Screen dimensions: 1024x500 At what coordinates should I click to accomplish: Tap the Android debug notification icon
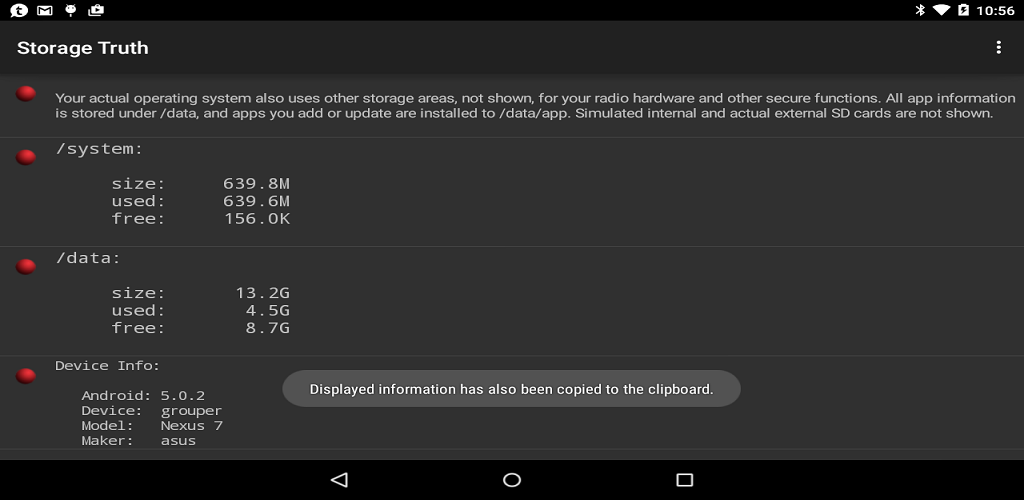tap(70, 10)
